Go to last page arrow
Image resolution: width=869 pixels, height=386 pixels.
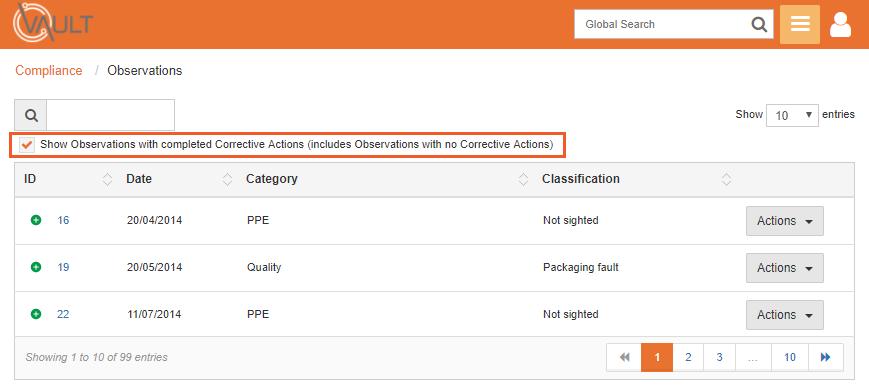click(826, 358)
